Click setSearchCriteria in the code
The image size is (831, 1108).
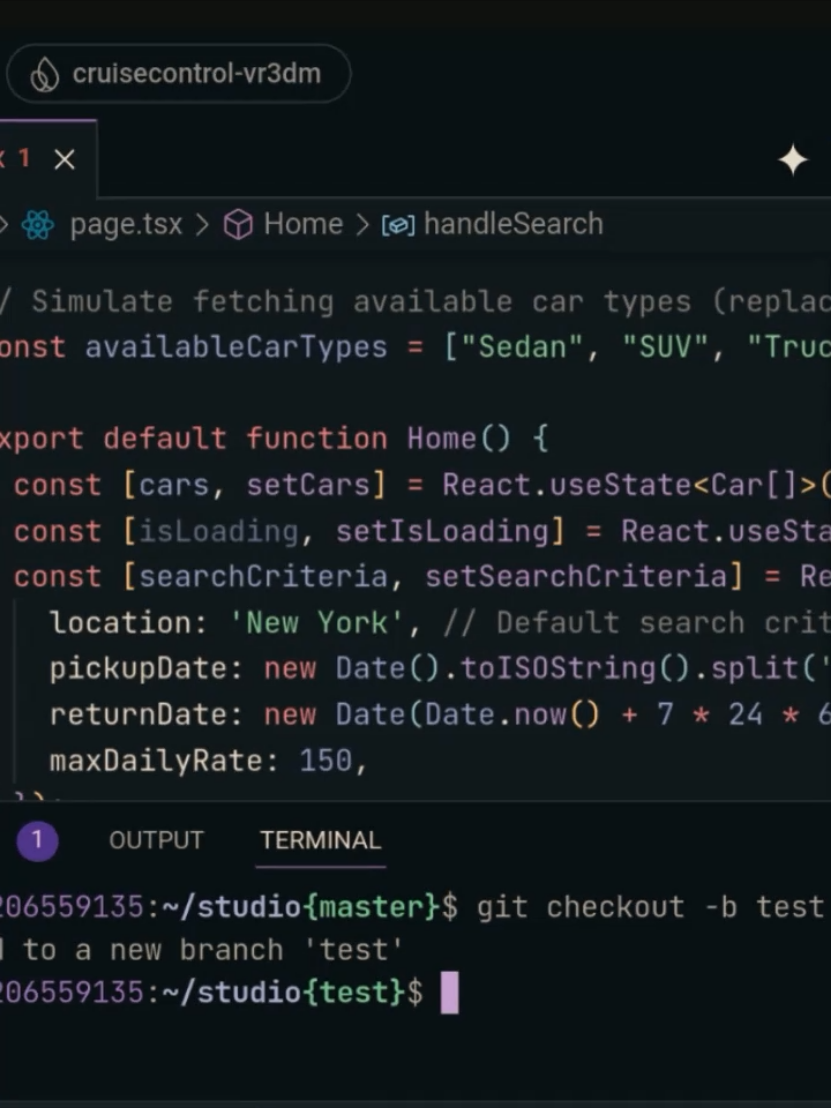[576, 577]
